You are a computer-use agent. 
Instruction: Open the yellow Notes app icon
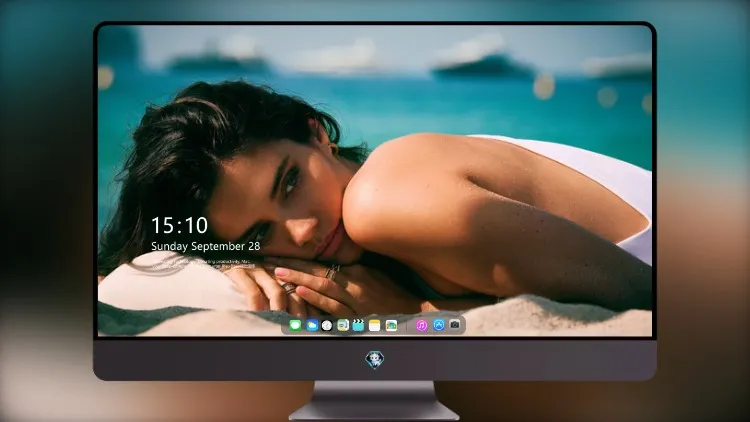[x=375, y=325]
